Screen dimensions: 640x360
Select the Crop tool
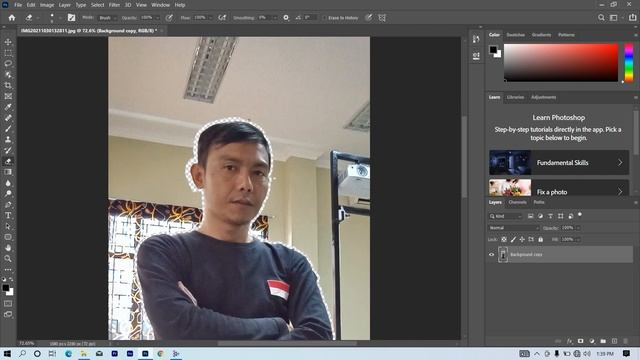[8, 85]
